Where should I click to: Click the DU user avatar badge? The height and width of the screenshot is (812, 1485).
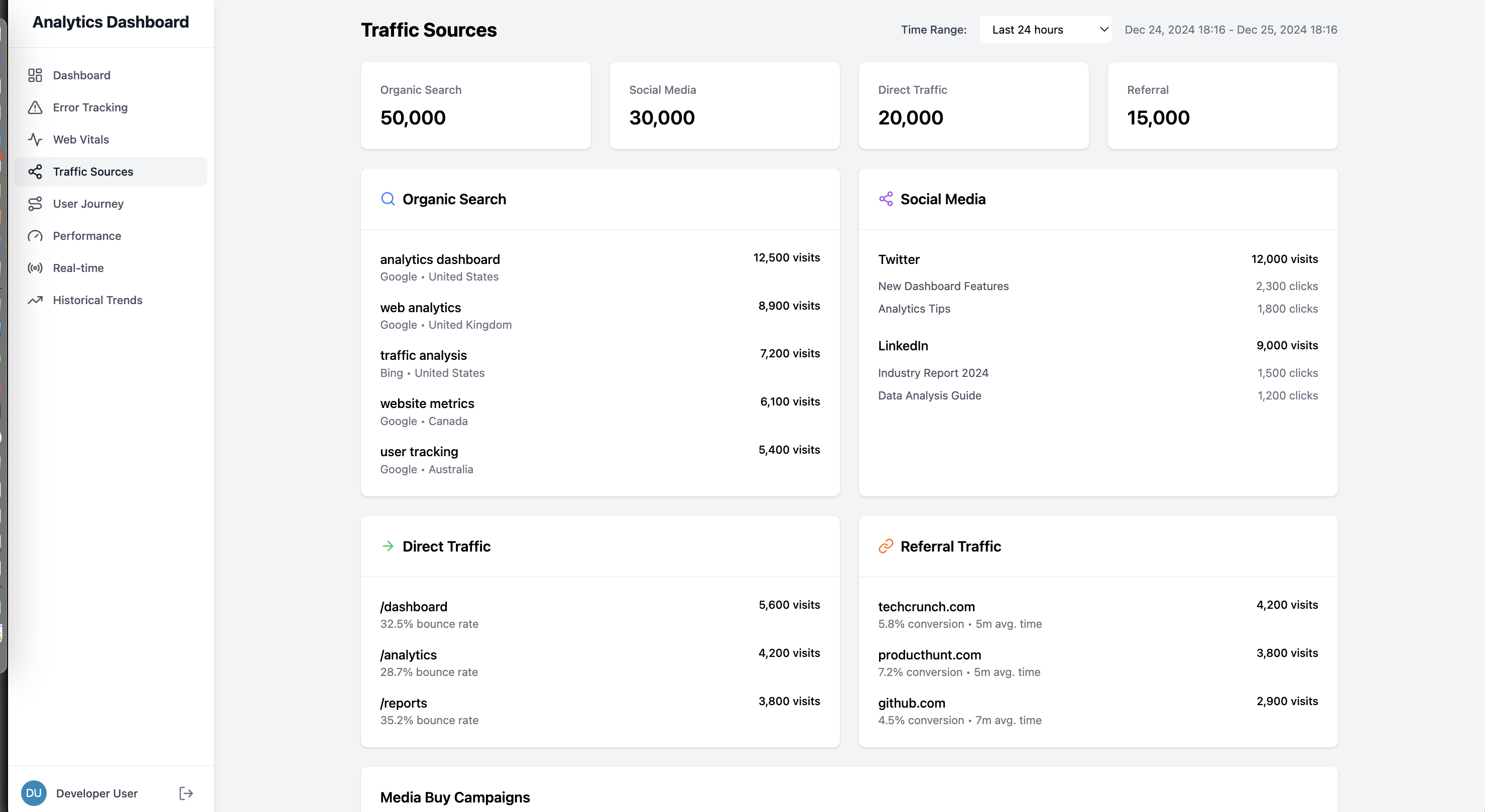(x=34, y=793)
